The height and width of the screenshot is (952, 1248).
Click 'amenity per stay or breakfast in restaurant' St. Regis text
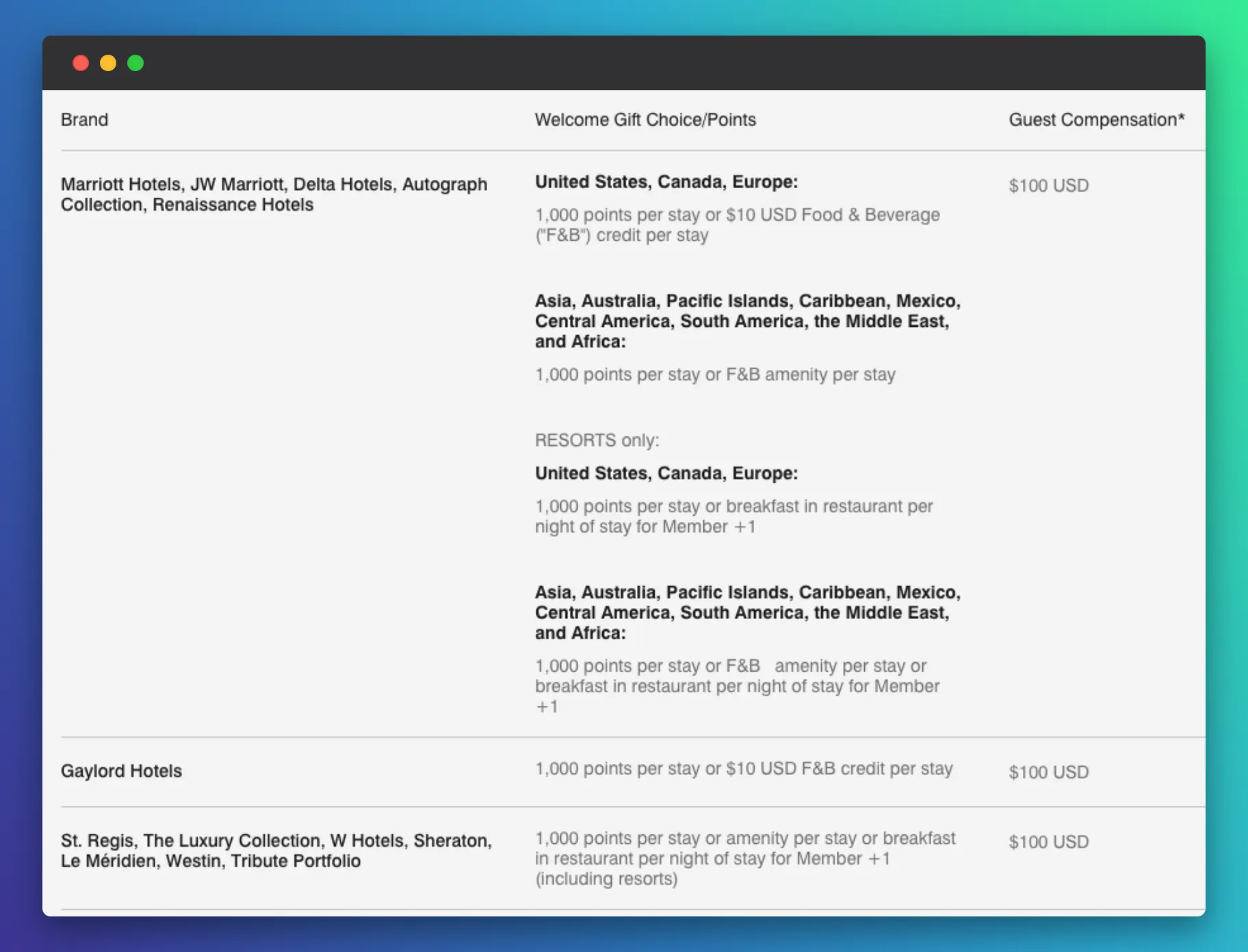[745, 858]
